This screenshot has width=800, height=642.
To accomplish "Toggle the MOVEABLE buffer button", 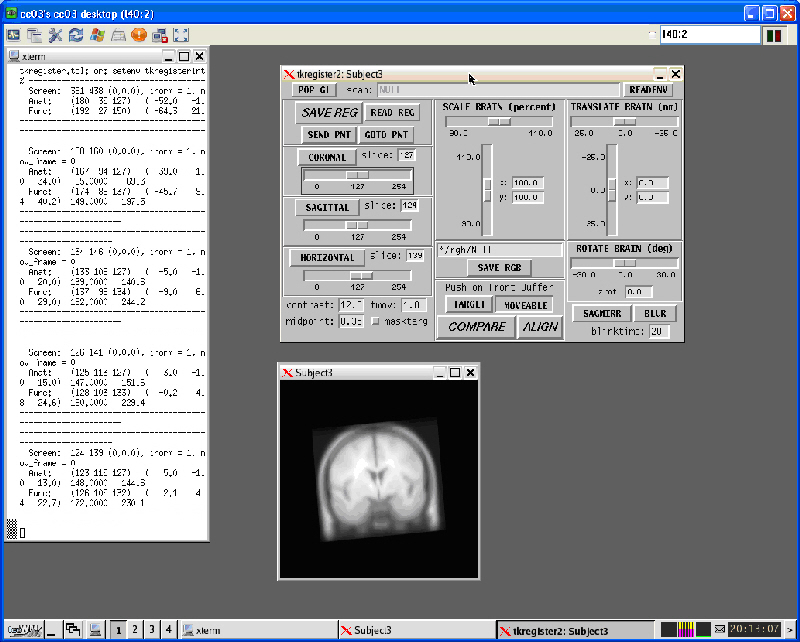I will [523, 305].
